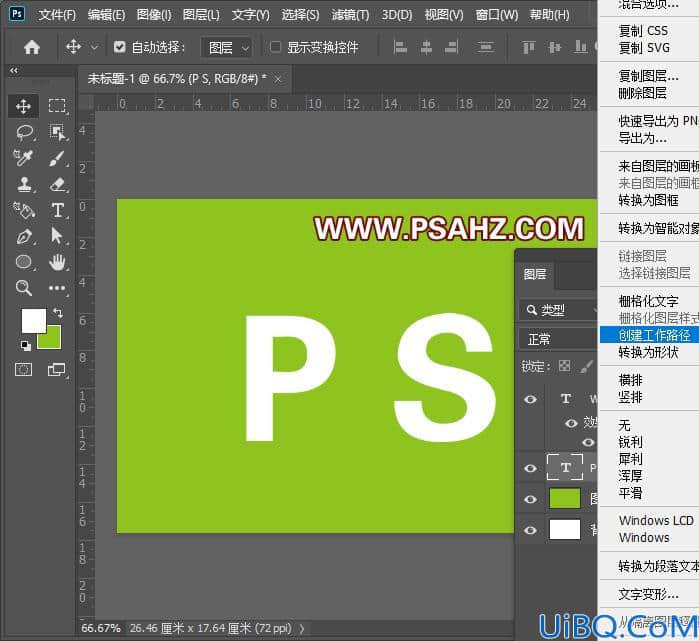Switch to the 图层 panel tab
699x641 pixels.
pos(535,274)
